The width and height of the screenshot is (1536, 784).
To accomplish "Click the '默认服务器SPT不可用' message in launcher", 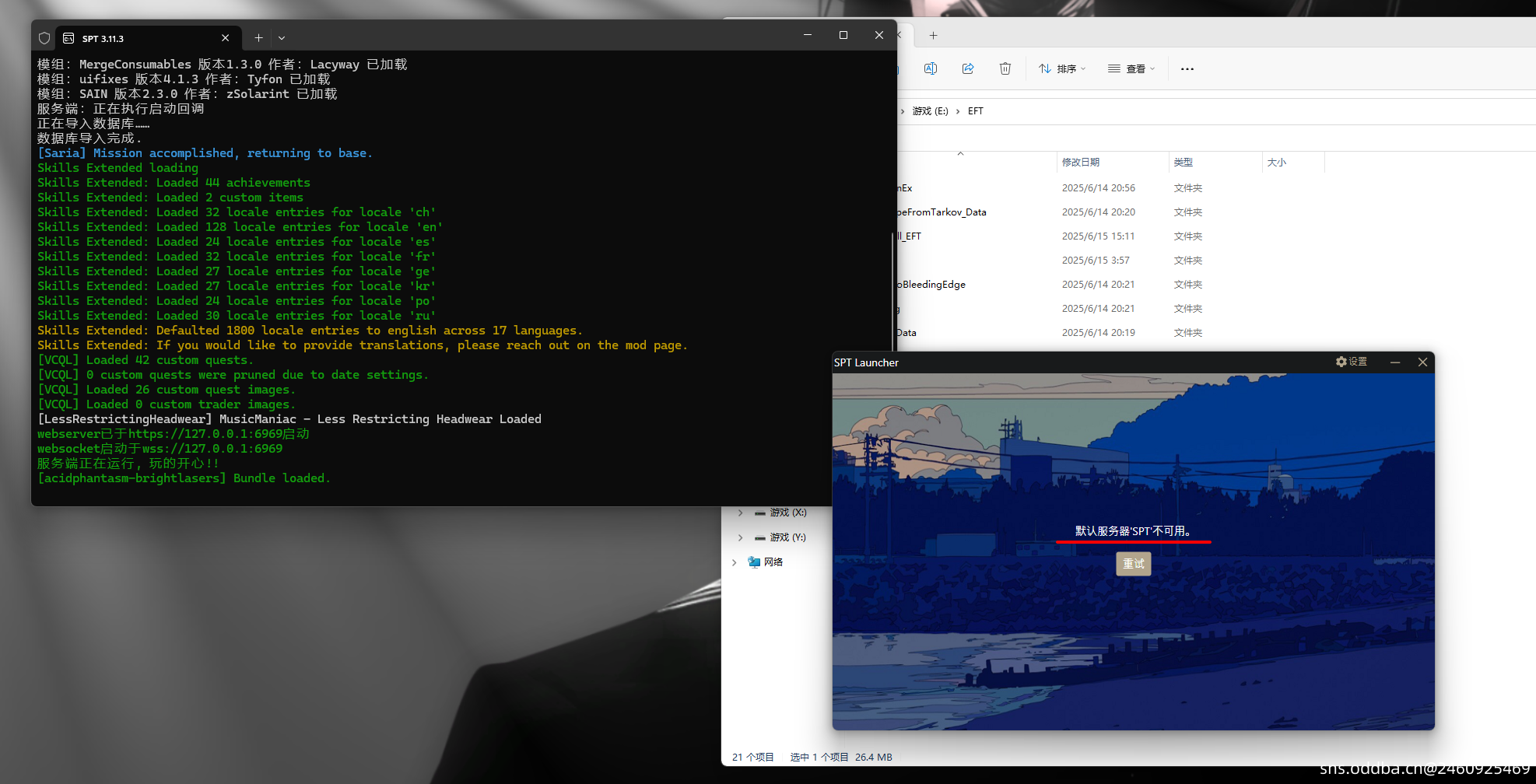I will [x=1133, y=531].
